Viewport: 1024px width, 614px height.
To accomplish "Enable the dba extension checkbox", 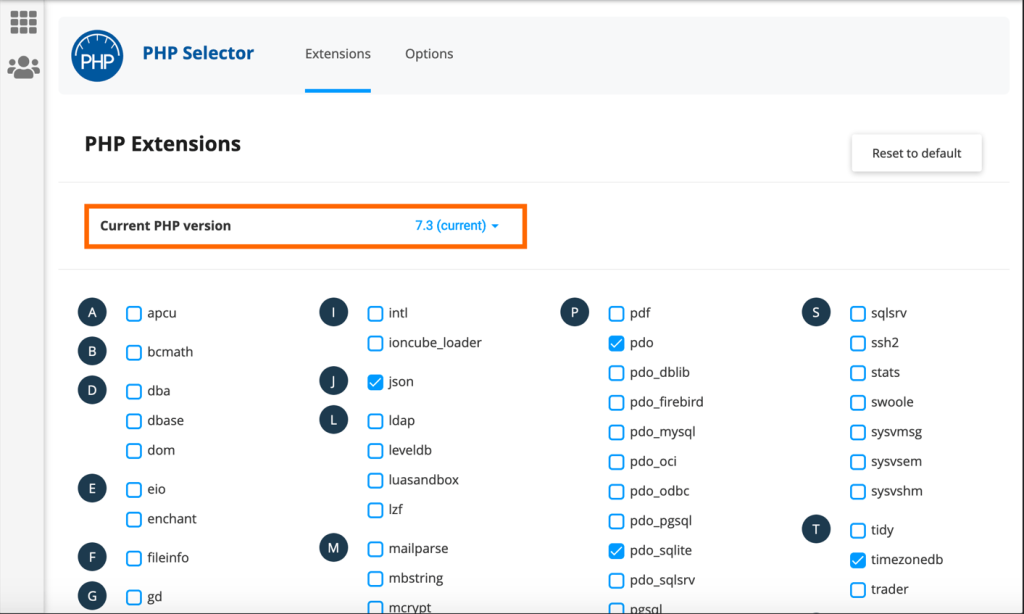I will pos(134,391).
